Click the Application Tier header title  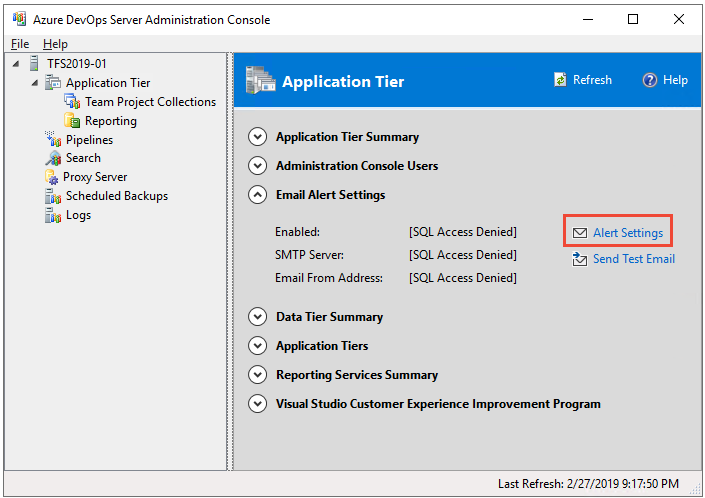pos(343,82)
